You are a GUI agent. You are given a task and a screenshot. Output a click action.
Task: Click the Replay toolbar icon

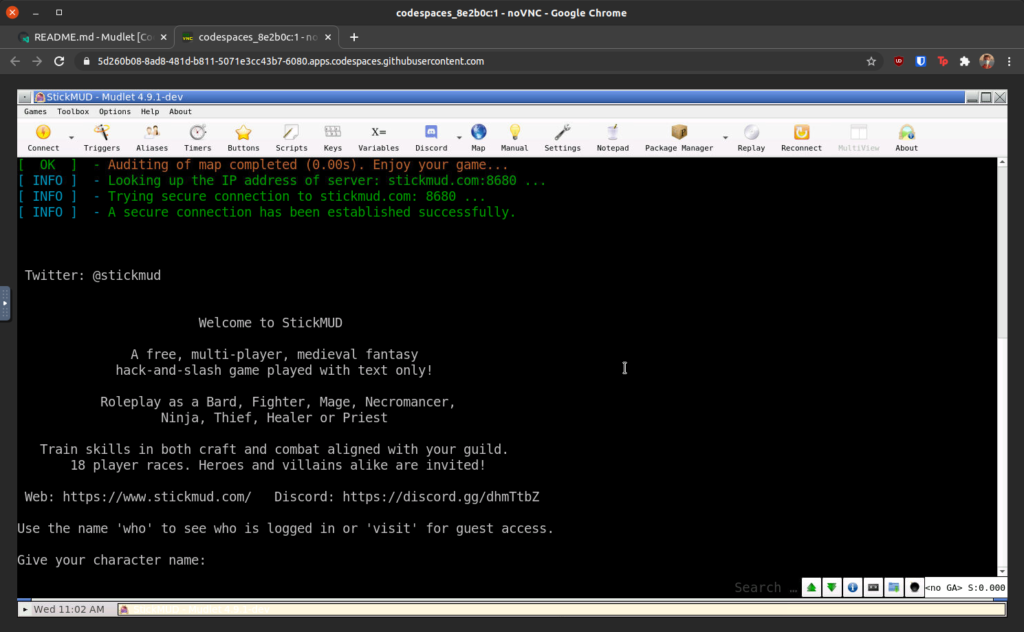pos(751,138)
